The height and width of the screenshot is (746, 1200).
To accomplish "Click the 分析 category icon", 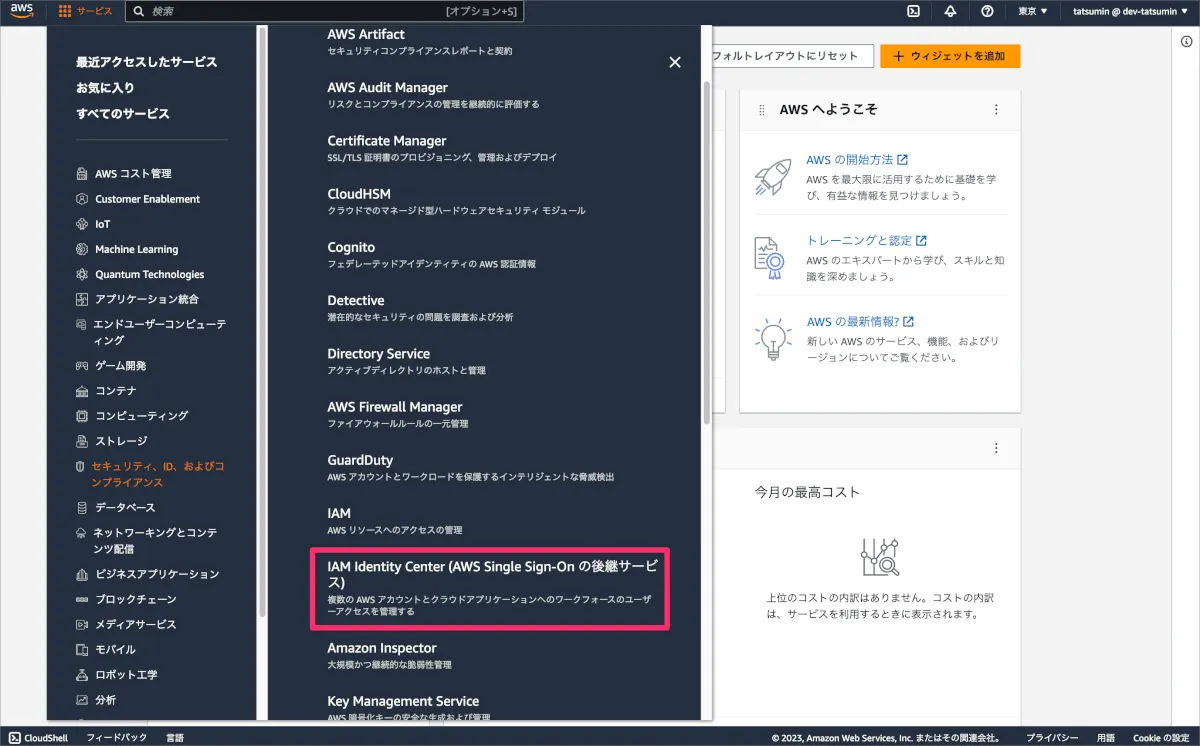I will point(83,700).
